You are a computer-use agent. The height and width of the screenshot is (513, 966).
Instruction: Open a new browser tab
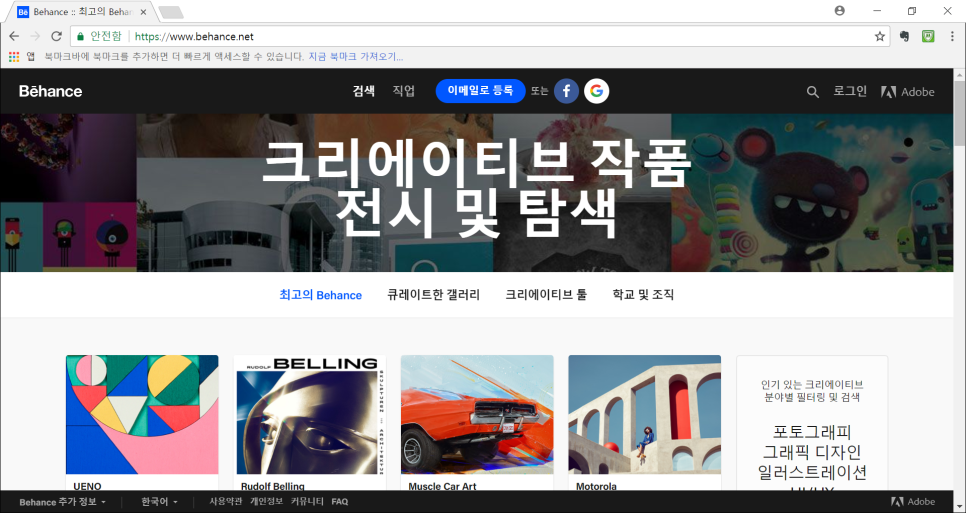170,12
